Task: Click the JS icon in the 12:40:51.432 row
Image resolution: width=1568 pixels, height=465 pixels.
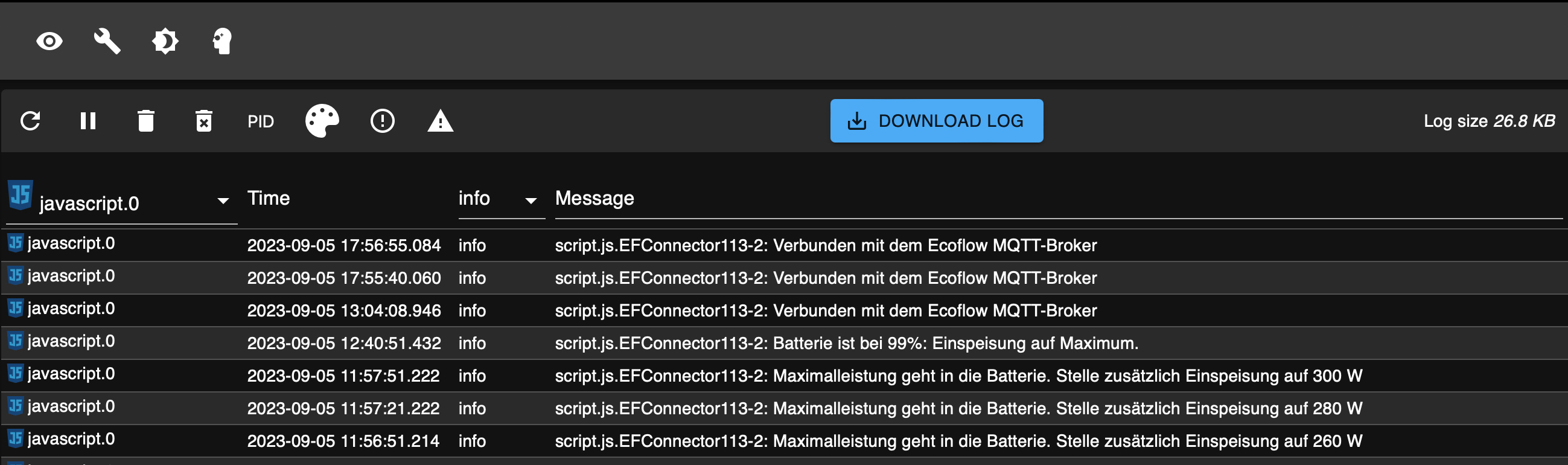Action: point(16,341)
